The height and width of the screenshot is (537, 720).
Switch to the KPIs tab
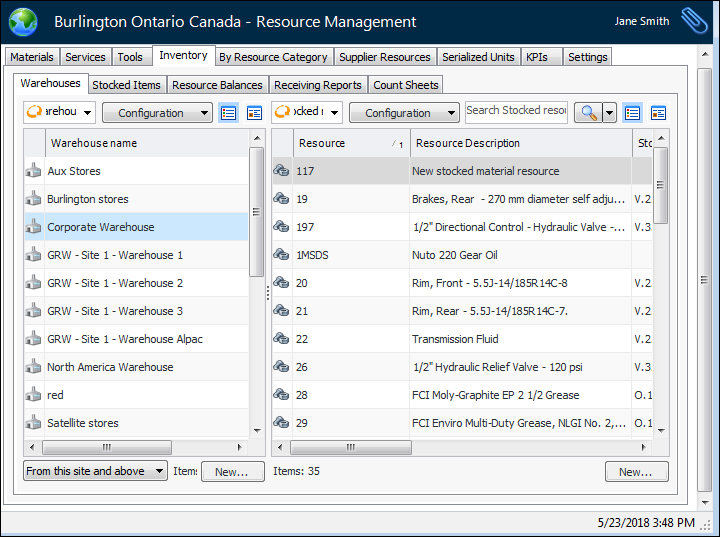[x=537, y=57]
